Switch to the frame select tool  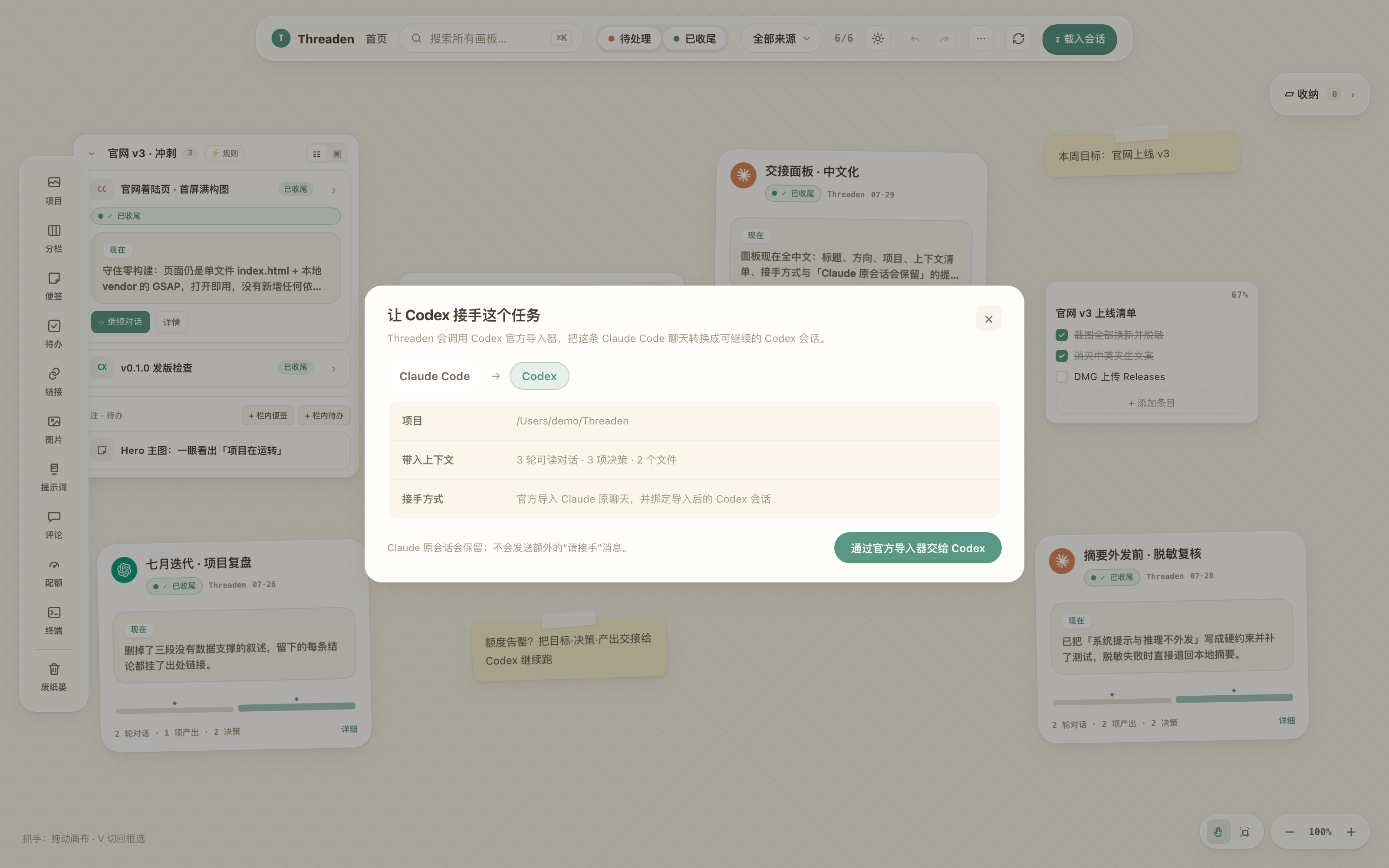point(1244,831)
